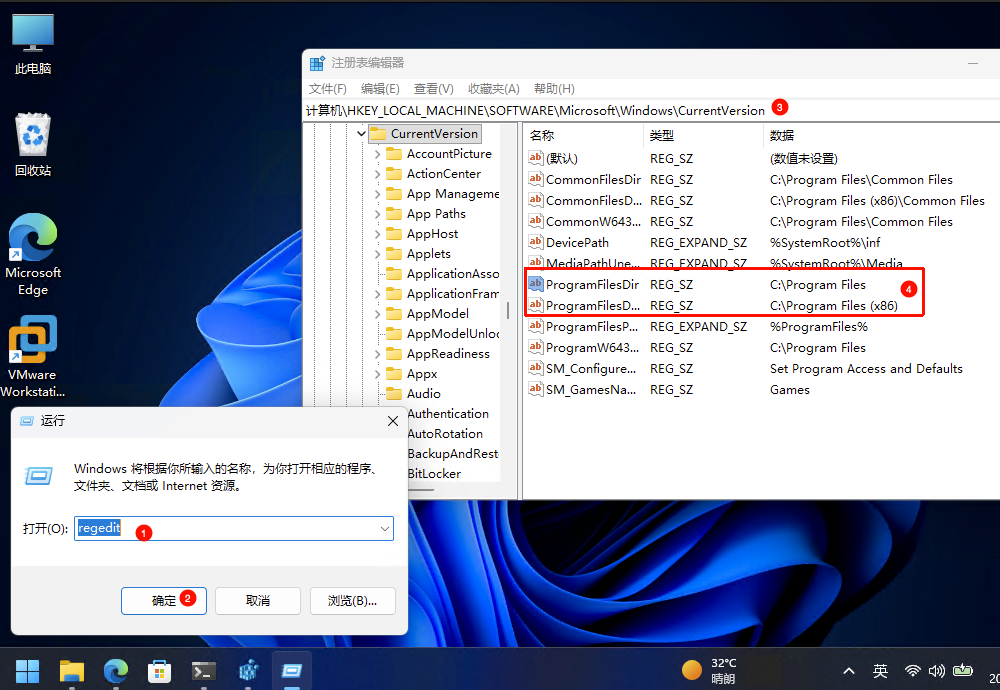1000x690 pixels.
Task: Switch to Registry Editor taskbar icon
Action: coord(247,671)
